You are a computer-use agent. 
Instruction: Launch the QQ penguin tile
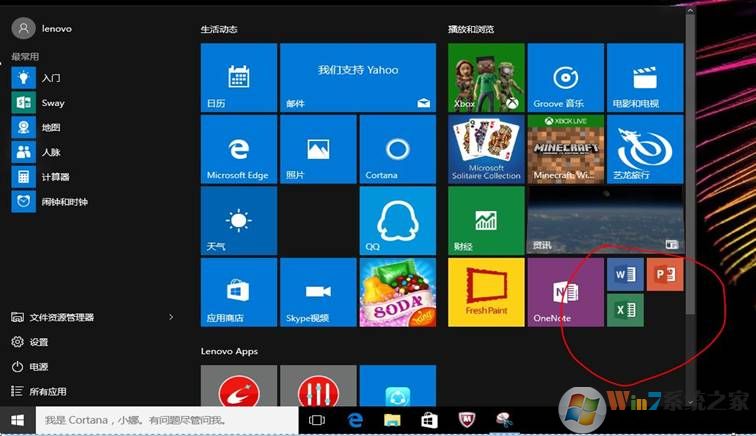(397, 220)
